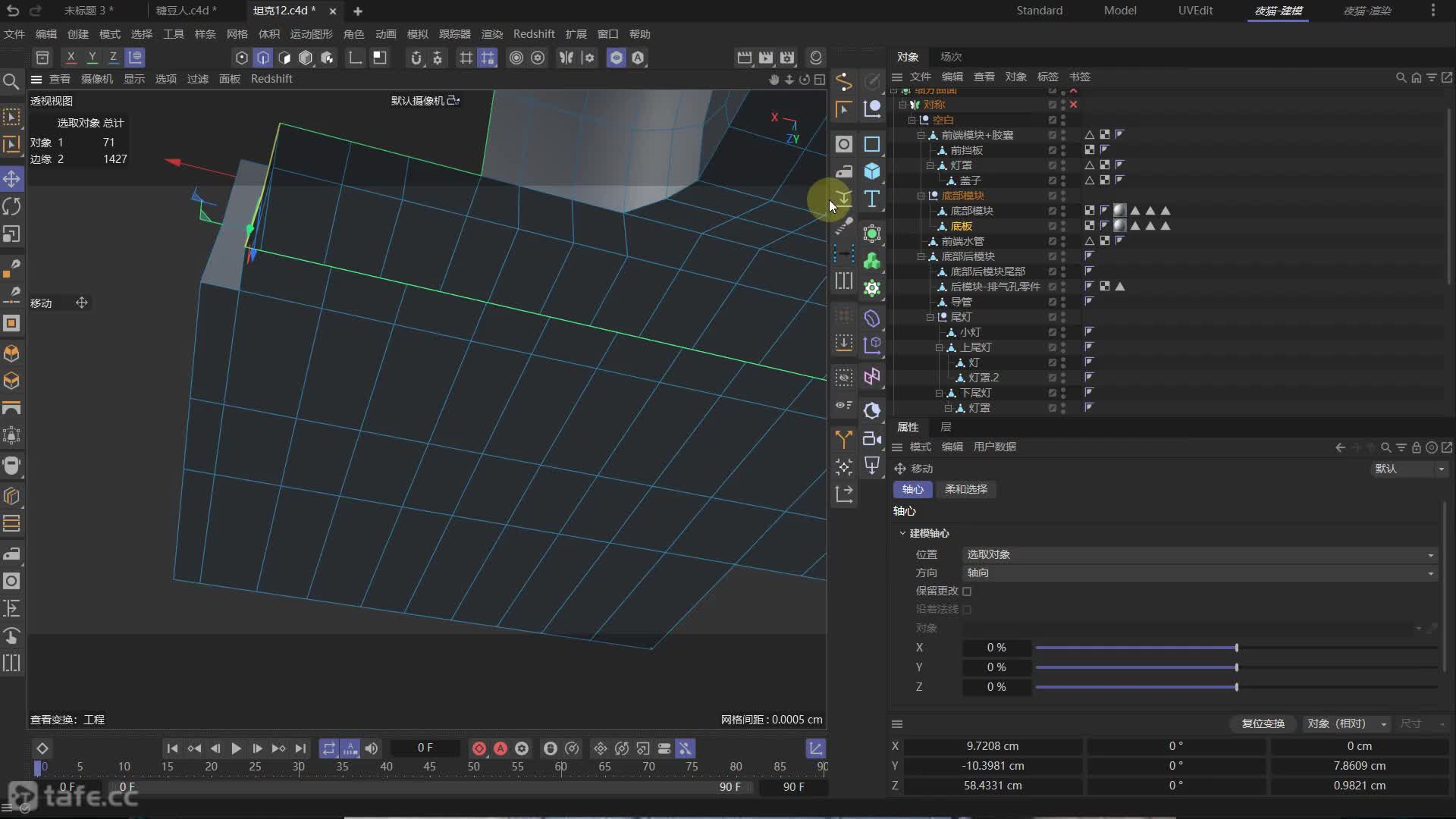Toggle the snap magnet icon

(416, 58)
